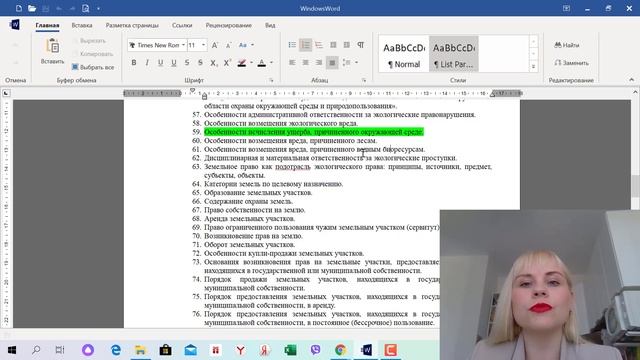Toggle numbered list button

click(305, 45)
